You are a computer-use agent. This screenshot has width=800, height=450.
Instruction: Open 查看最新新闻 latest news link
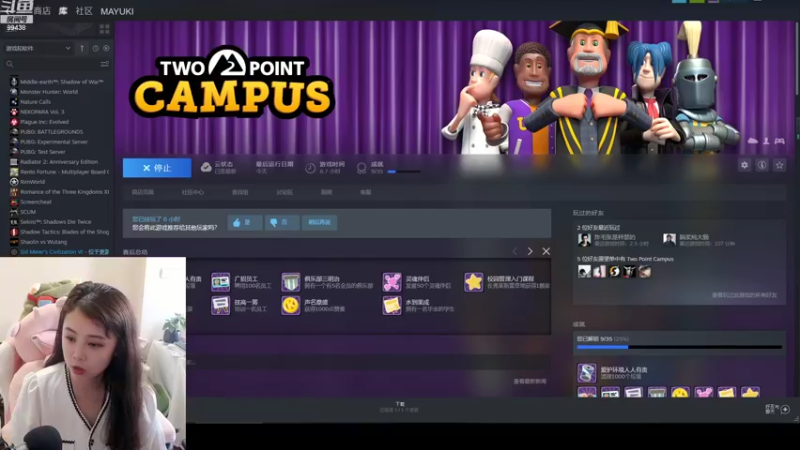530,382
